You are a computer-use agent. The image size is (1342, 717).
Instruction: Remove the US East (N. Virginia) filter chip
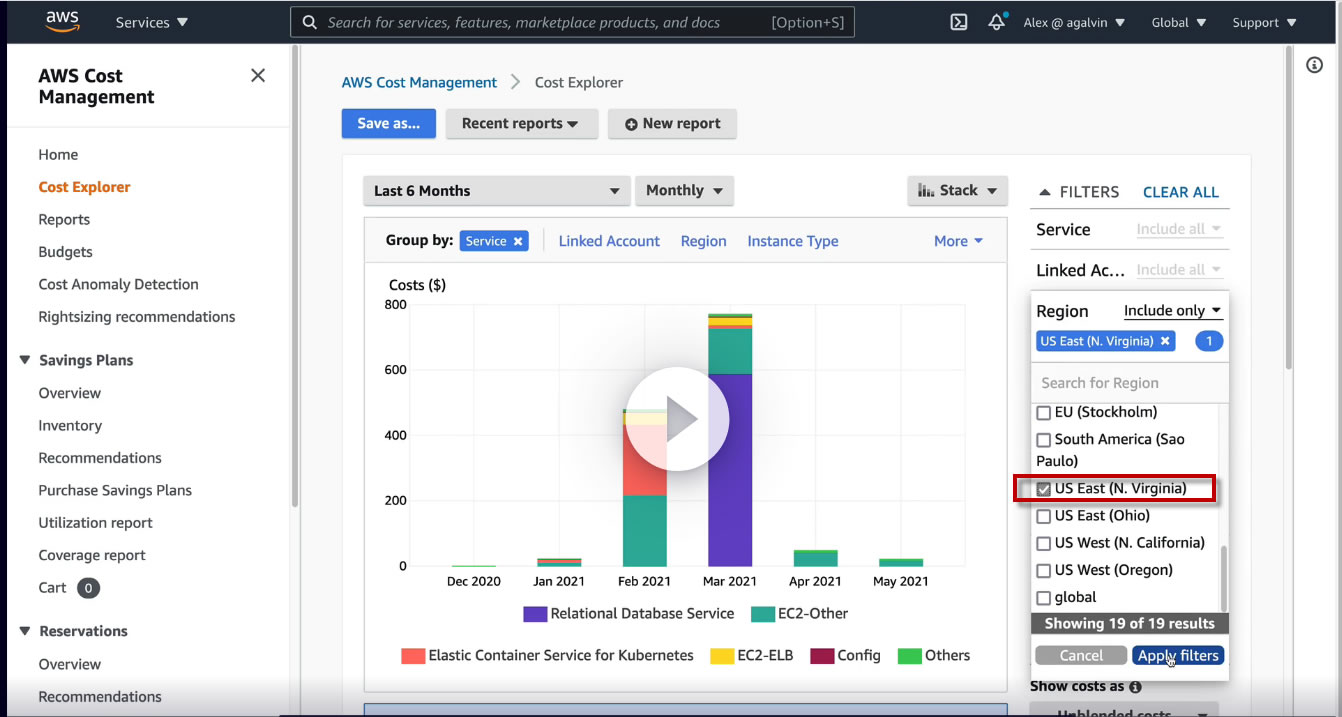[1165, 341]
